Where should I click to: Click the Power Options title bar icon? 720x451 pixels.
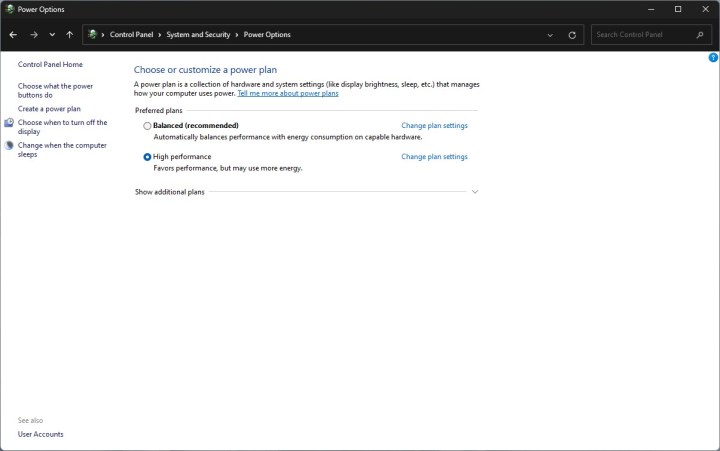click(9, 9)
